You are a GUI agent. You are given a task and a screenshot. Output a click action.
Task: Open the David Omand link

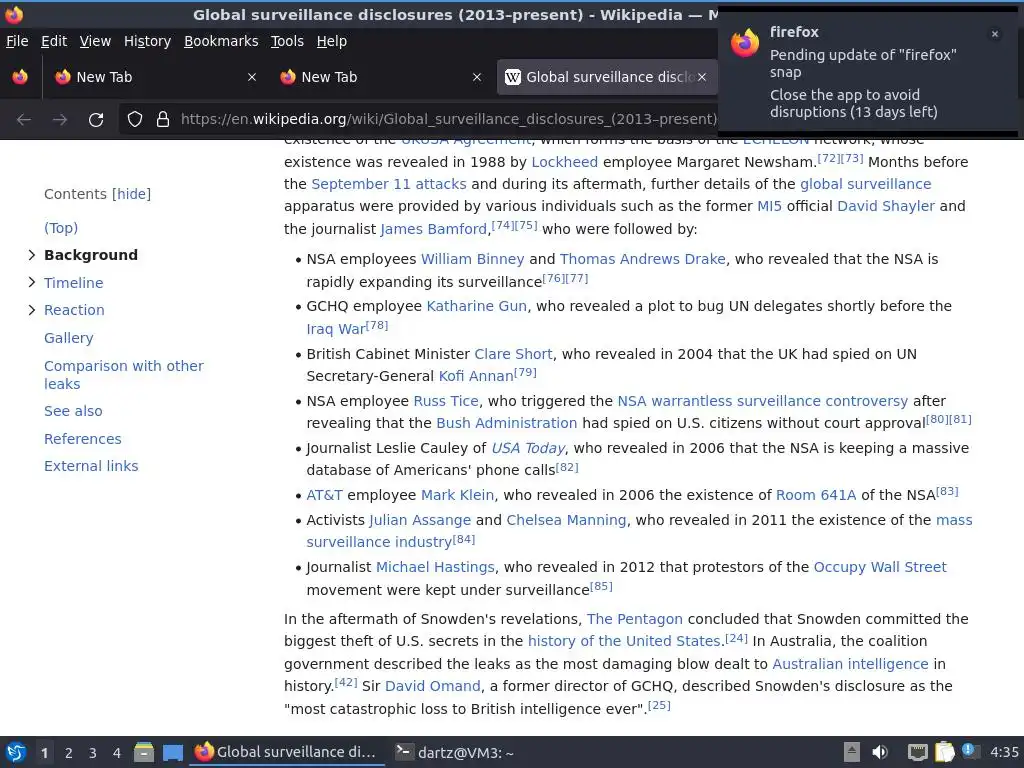432,686
